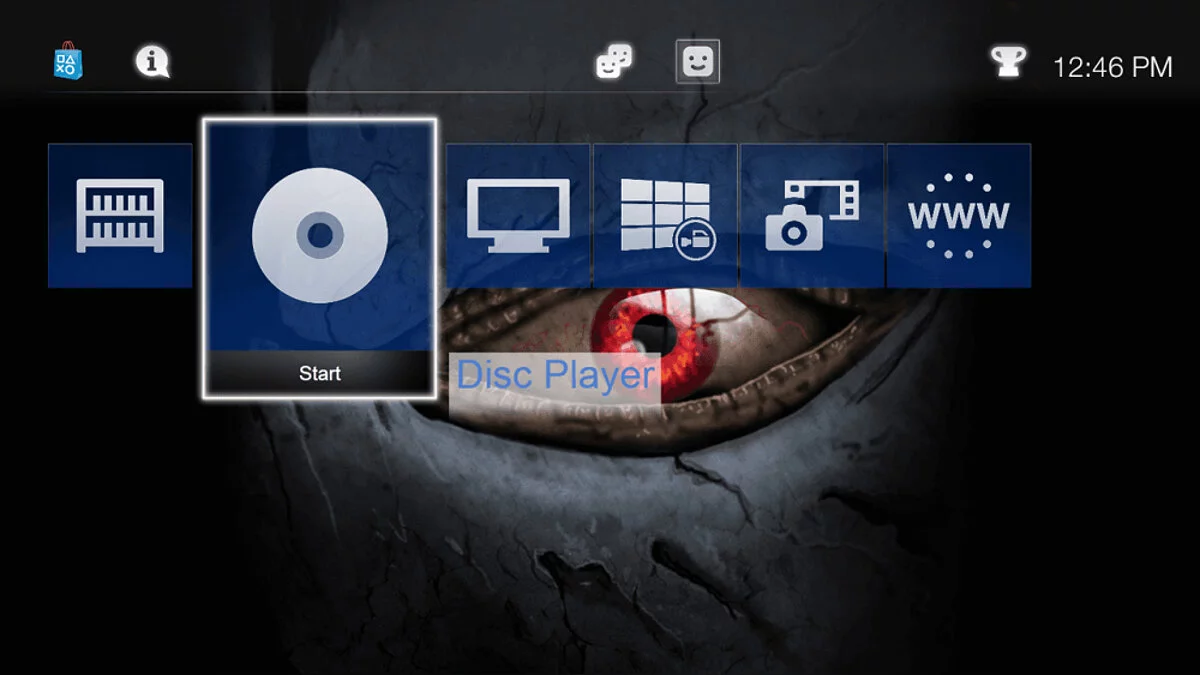This screenshot has width=1200, height=675.
Task: Open the Capture Gallery camera tile
Action: click(812, 216)
